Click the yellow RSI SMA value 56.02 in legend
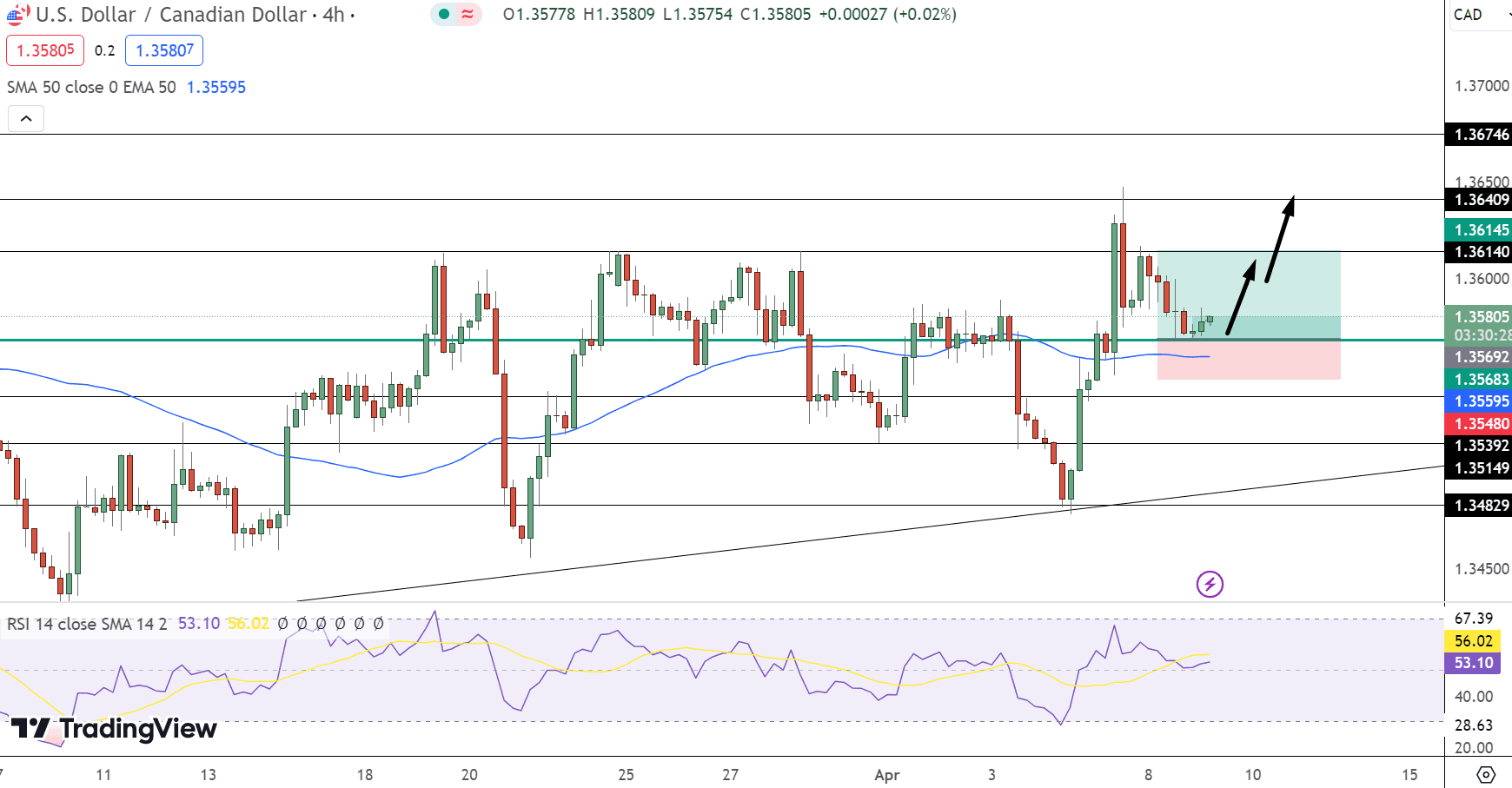The width and height of the screenshot is (1512, 788). coord(249,624)
